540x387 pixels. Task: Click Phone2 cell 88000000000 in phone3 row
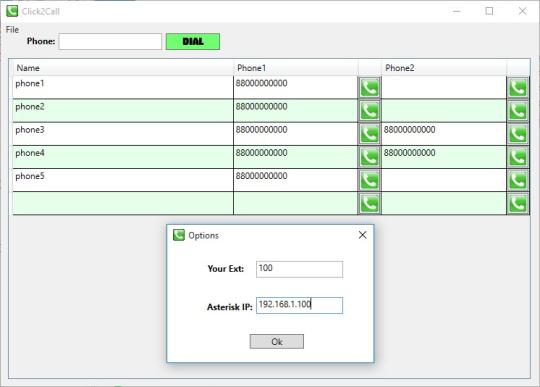pyautogui.click(x=444, y=134)
